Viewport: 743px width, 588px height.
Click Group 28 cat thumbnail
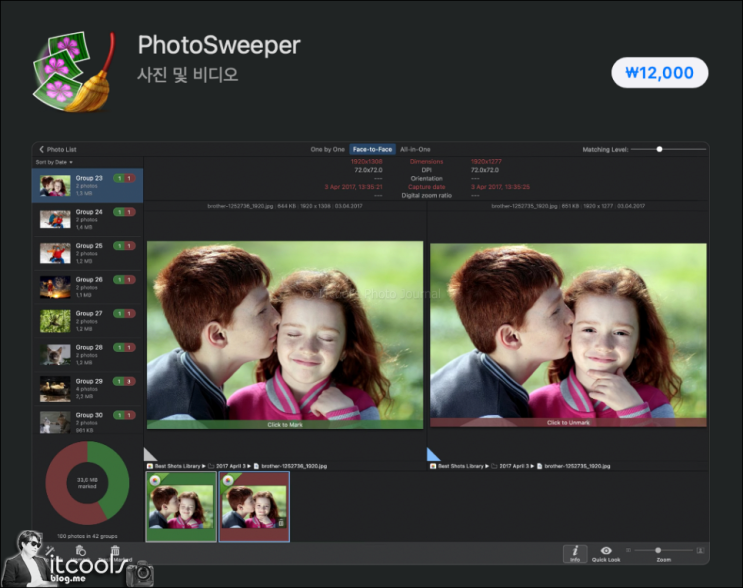[x=55, y=355]
